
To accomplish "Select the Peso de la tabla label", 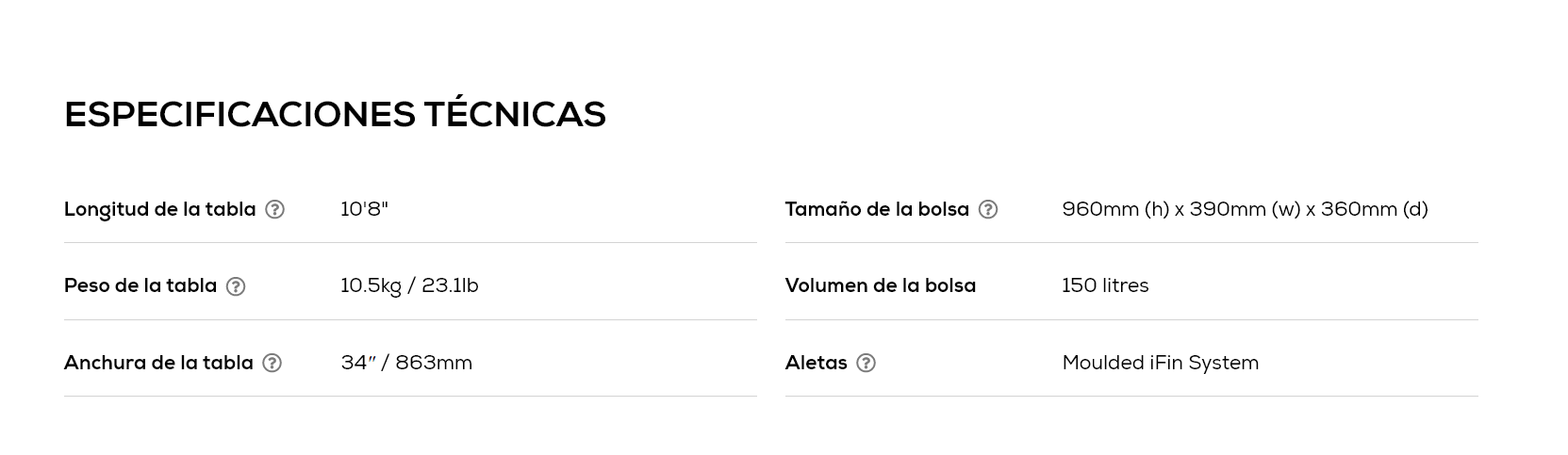I will point(140,285).
